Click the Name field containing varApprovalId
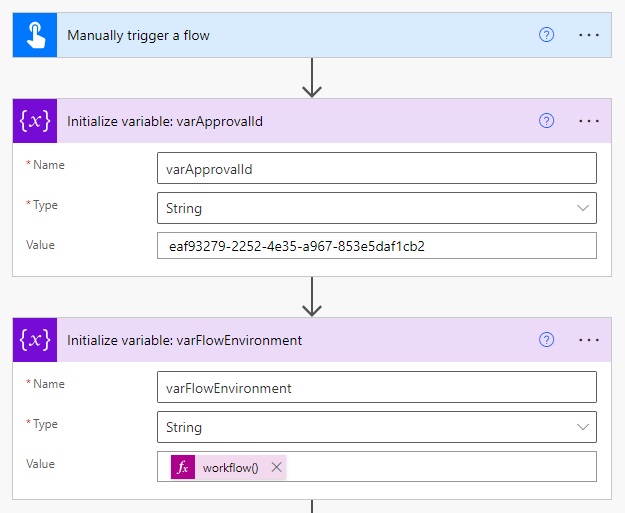The image size is (625, 513). click(377, 168)
